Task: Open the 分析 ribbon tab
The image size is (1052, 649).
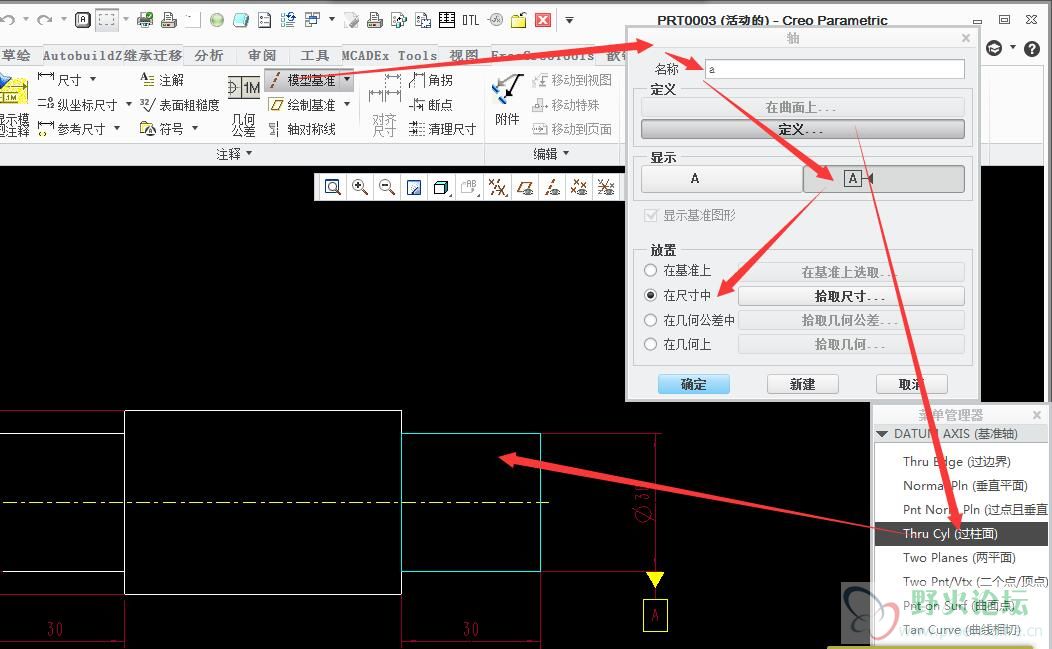Action: 209,55
